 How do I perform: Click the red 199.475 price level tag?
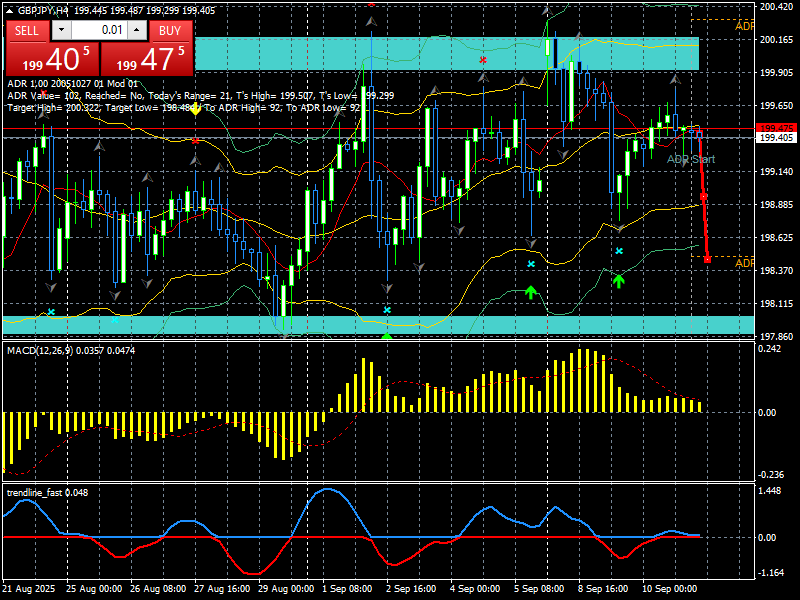[777, 128]
